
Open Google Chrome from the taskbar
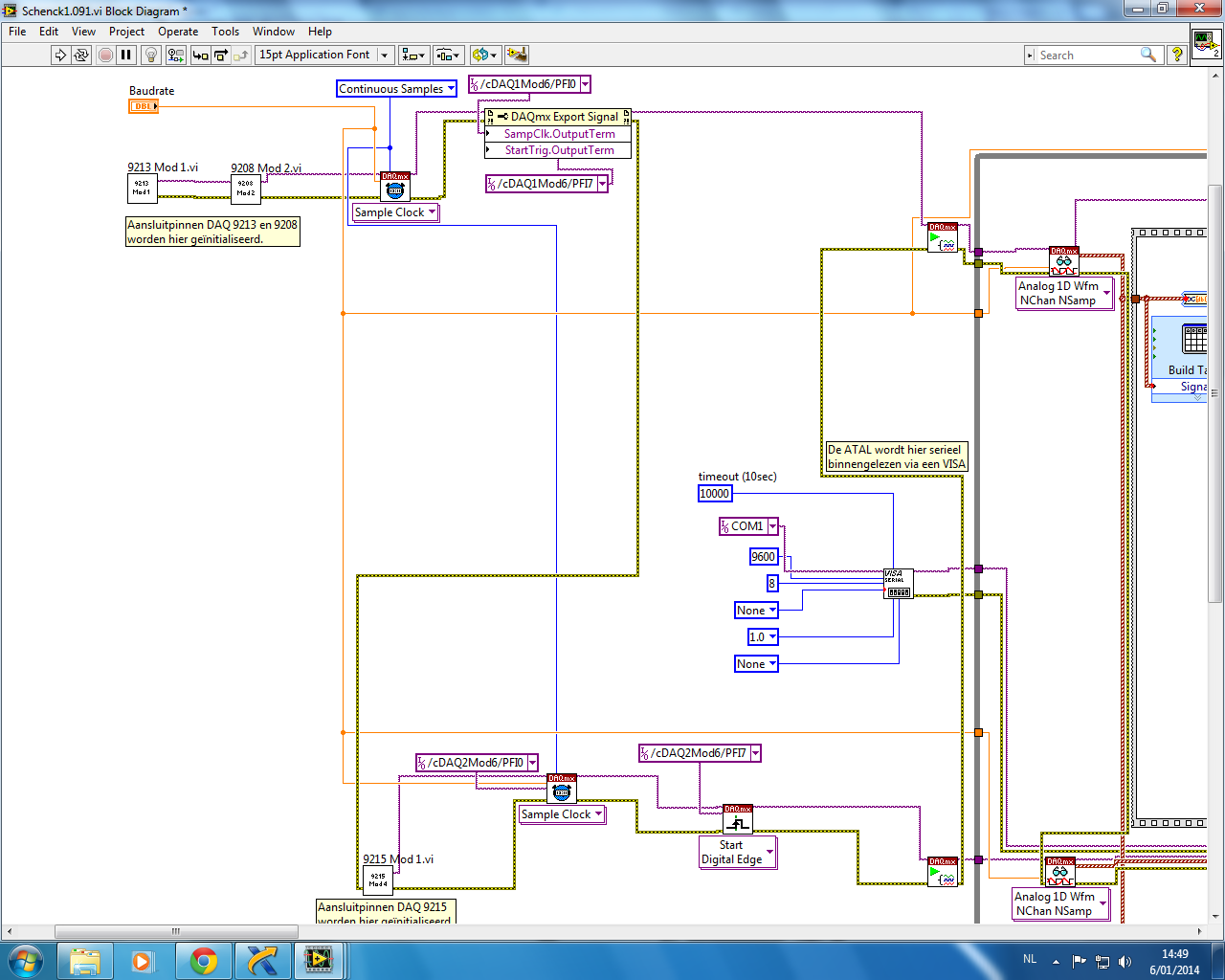(203, 960)
